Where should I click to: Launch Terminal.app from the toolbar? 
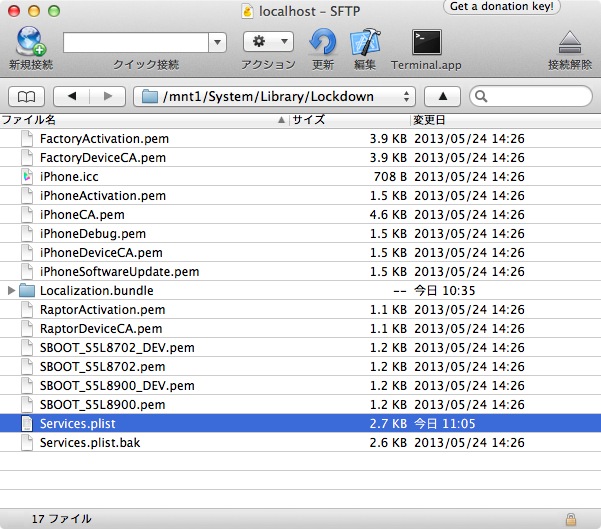[427, 42]
